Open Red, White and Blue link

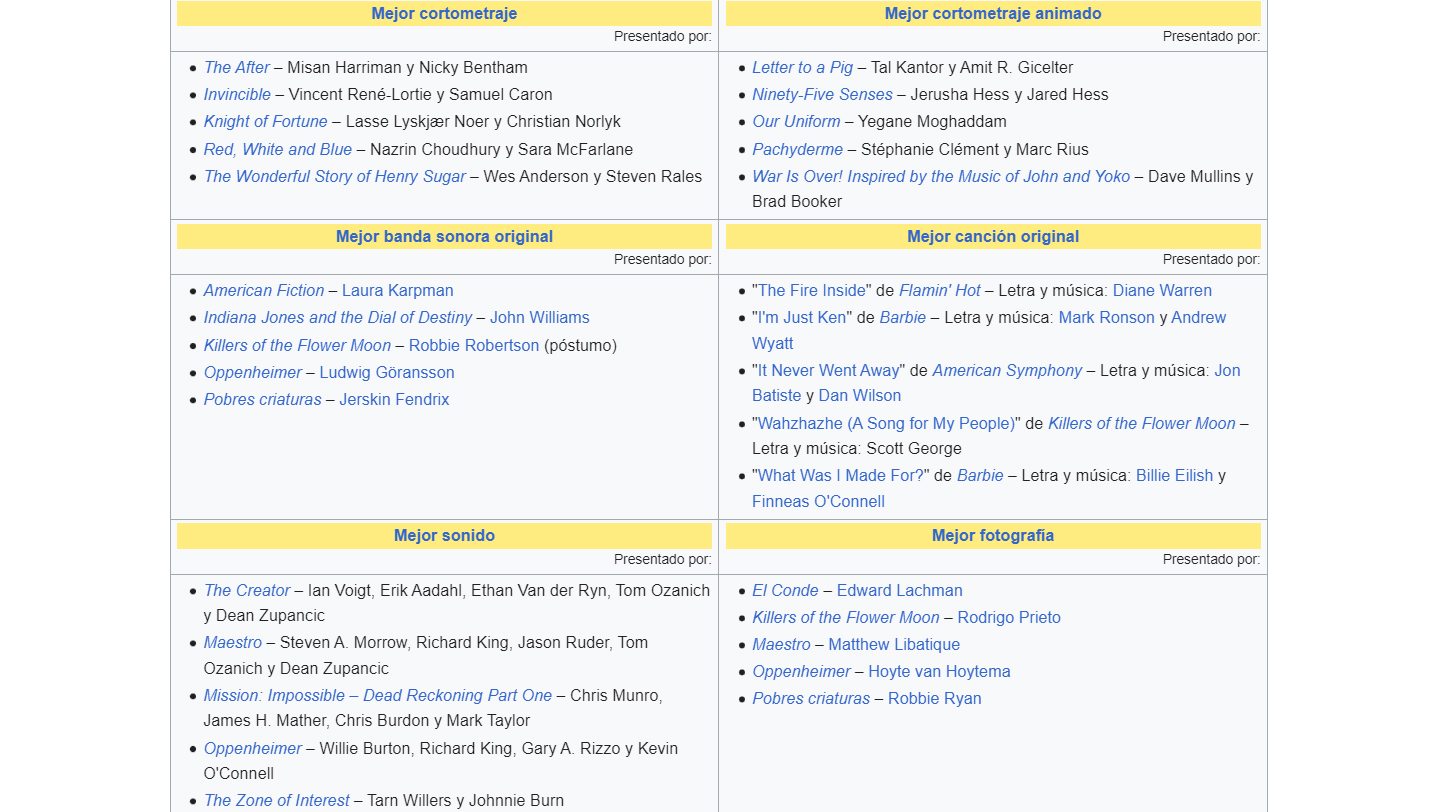coord(278,150)
